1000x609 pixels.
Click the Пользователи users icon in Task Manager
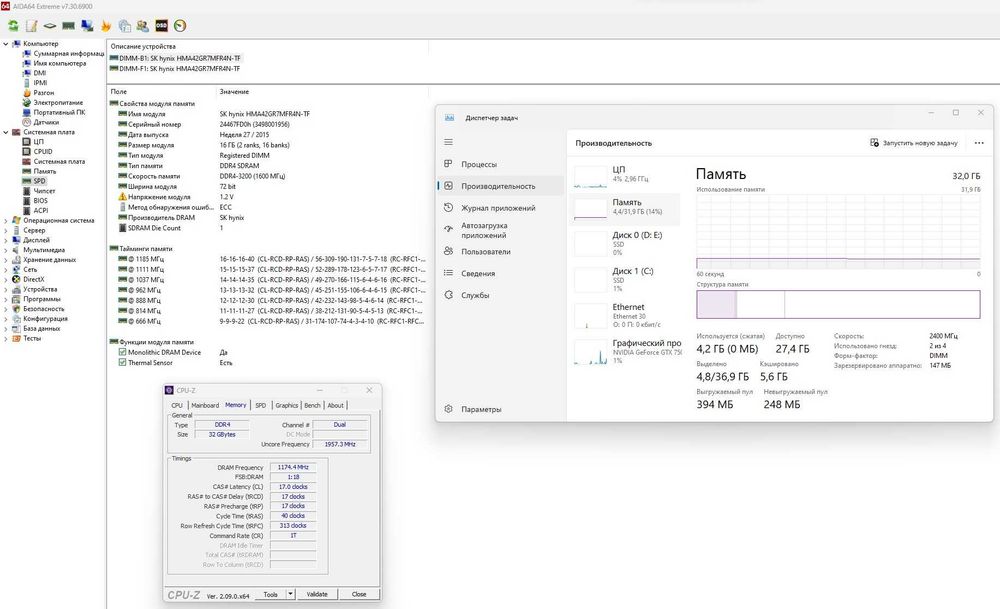[x=448, y=251]
